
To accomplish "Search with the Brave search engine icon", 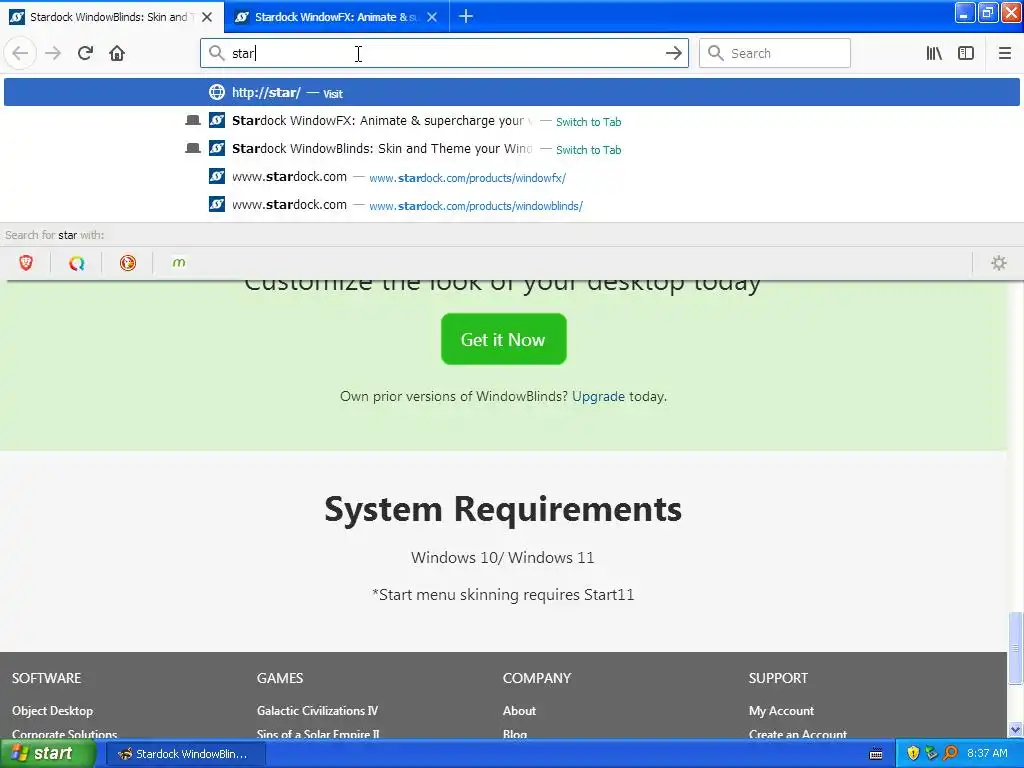I will (x=25, y=263).
